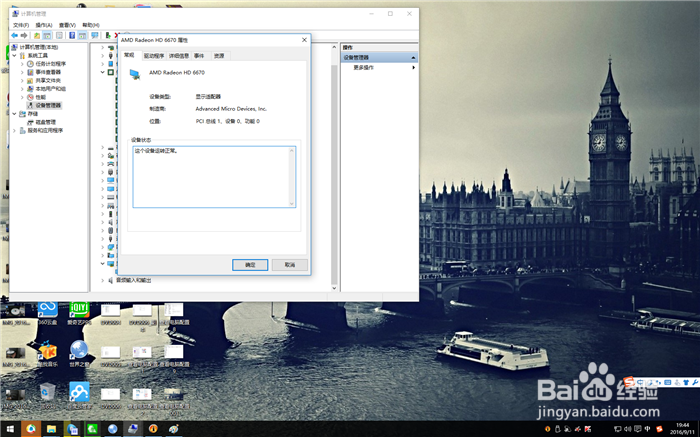700x437 pixels.
Task: Expand the 服务和应用程序 tree node
Action: (14, 130)
